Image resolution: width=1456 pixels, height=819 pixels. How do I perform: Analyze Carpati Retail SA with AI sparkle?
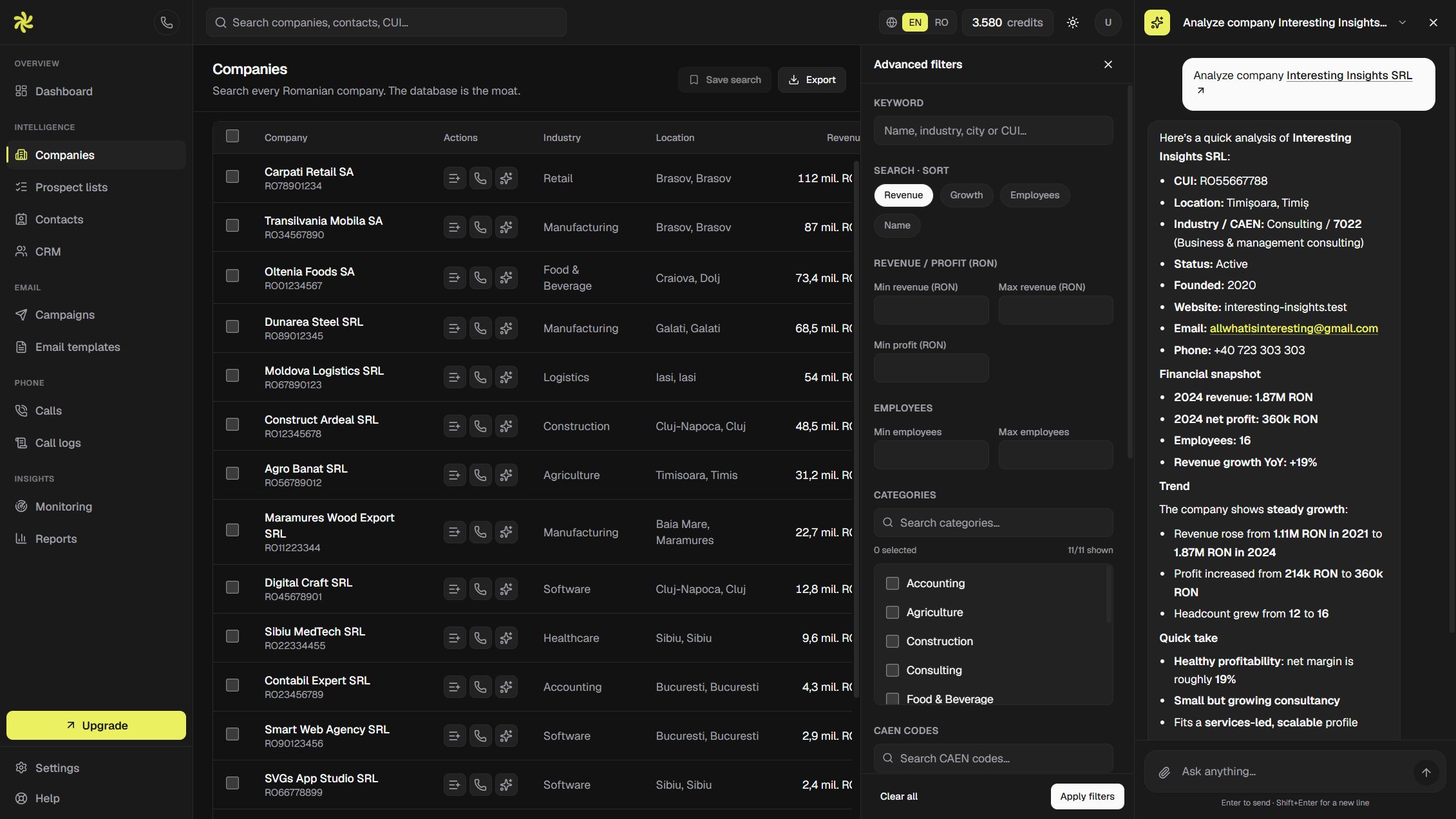[506, 178]
